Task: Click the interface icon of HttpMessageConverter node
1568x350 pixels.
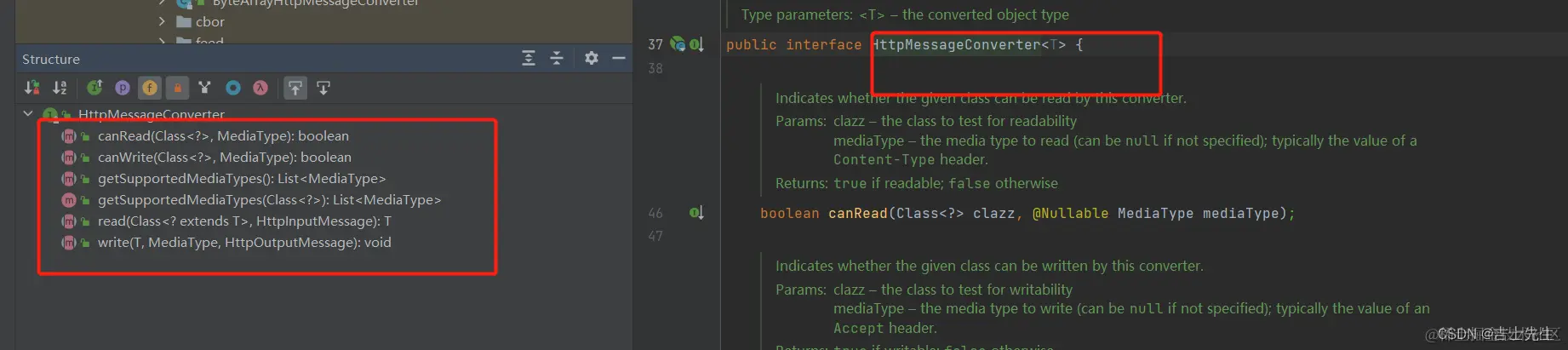Action: pyautogui.click(x=50, y=114)
